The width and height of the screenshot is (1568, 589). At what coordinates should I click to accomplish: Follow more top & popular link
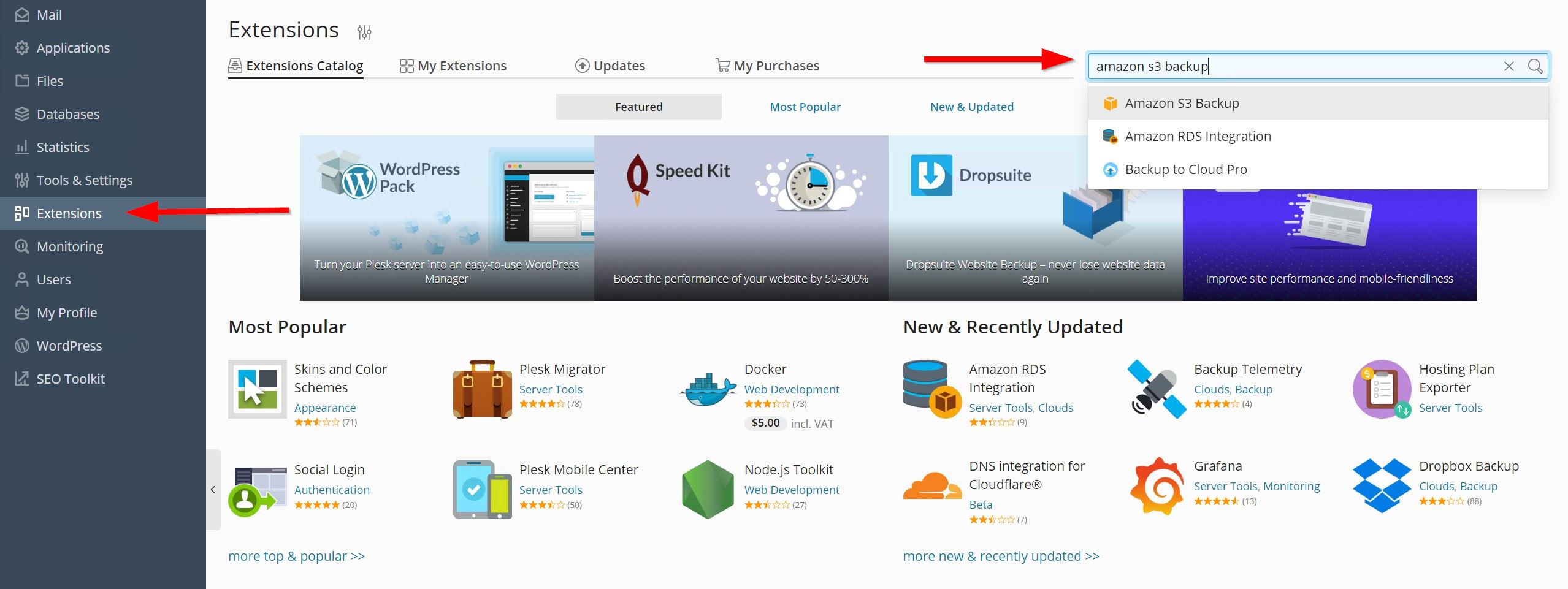(x=297, y=556)
